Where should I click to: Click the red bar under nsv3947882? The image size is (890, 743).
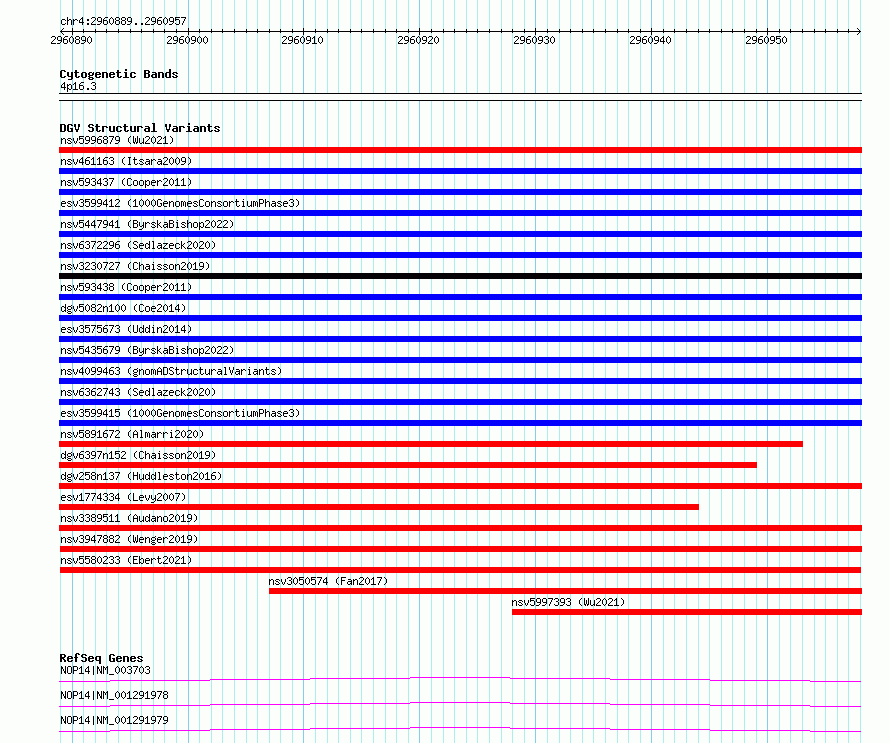tap(460, 549)
